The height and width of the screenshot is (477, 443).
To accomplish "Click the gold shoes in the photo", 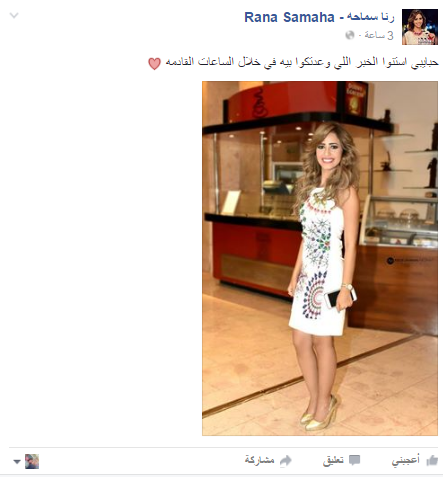I will [x=319, y=413].
